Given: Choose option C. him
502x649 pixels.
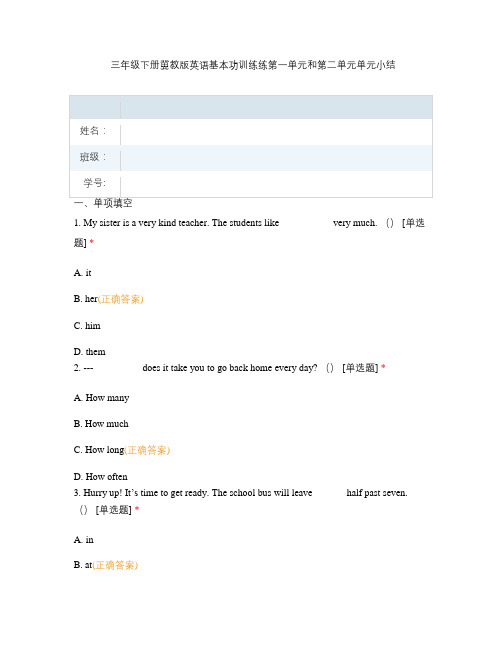Looking at the screenshot, I should click(87, 326).
